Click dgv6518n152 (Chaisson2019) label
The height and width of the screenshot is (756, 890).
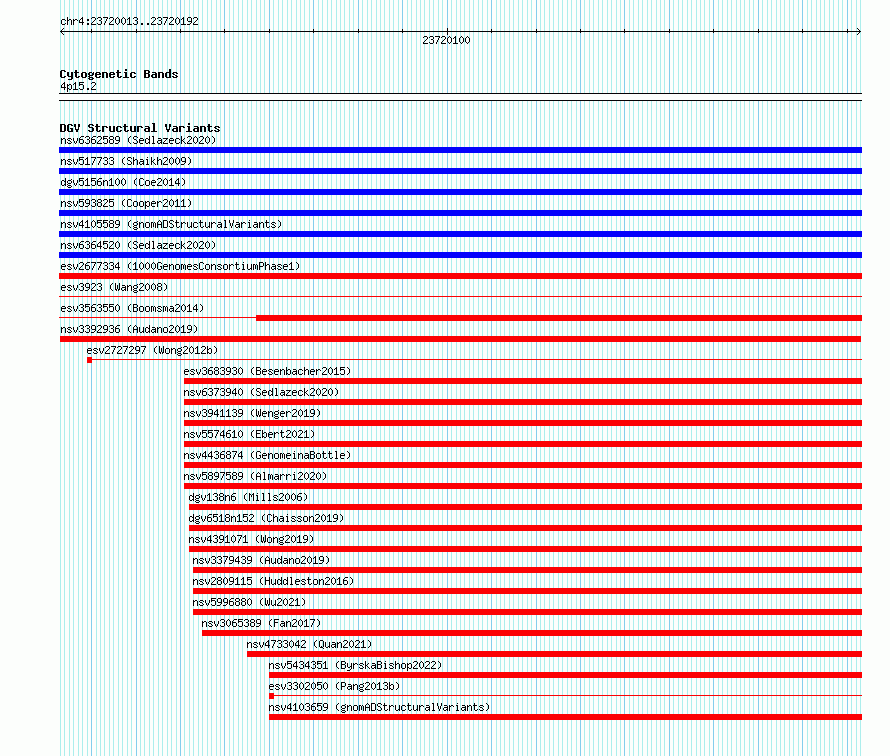(266, 518)
